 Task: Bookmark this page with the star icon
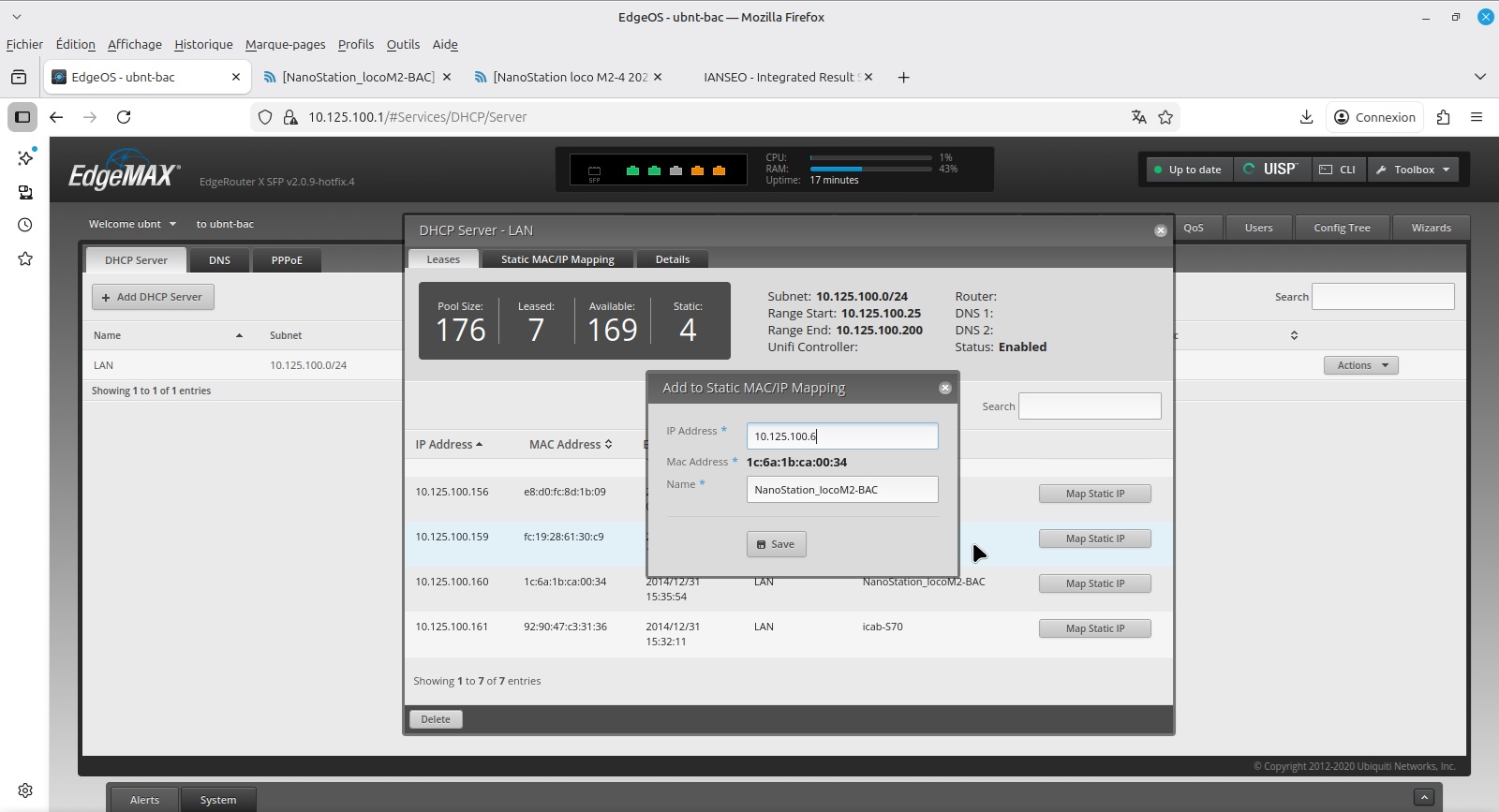pos(1165,117)
